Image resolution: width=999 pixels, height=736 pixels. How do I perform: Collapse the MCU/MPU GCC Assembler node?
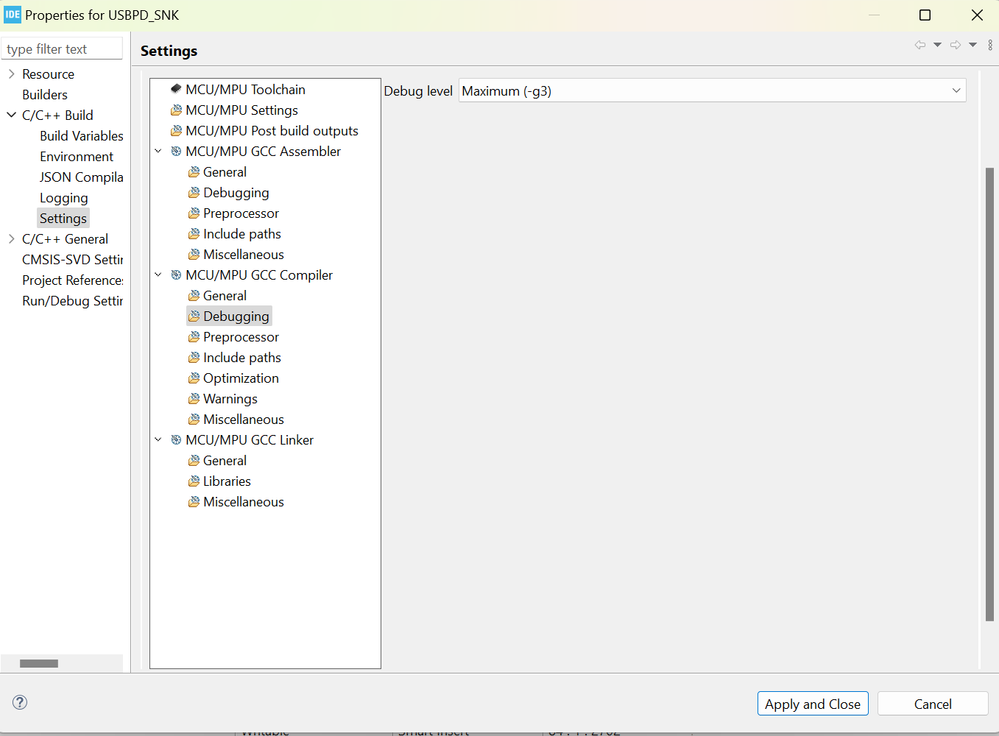click(158, 151)
